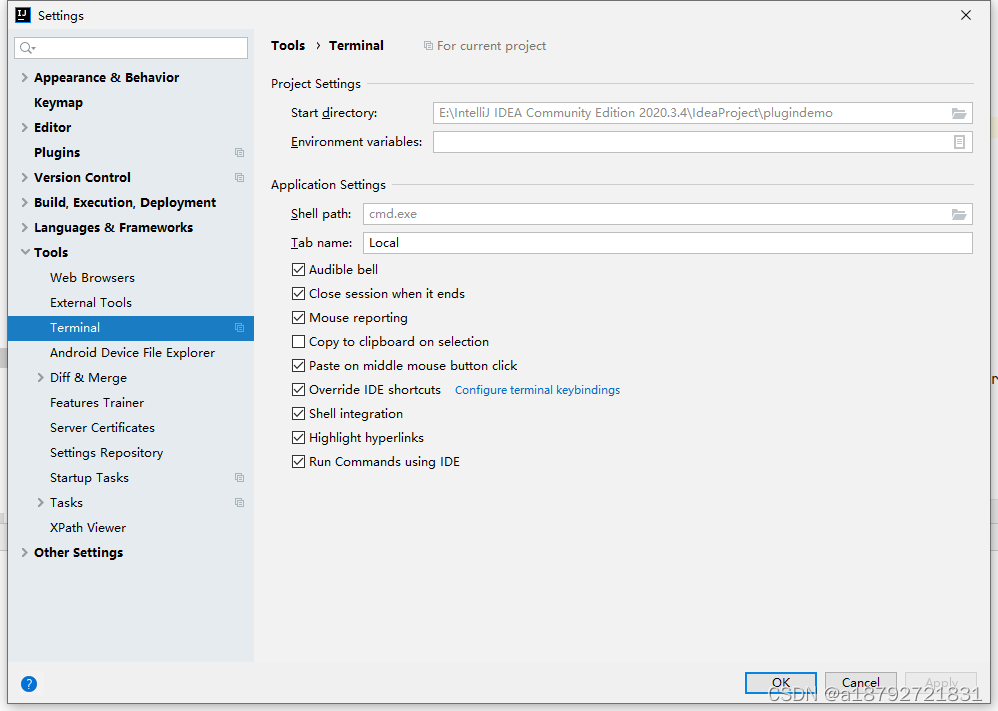Click the project-level icon beside Plugins
Image resolution: width=998 pixels, height=711 pixels.
point(239,153)
